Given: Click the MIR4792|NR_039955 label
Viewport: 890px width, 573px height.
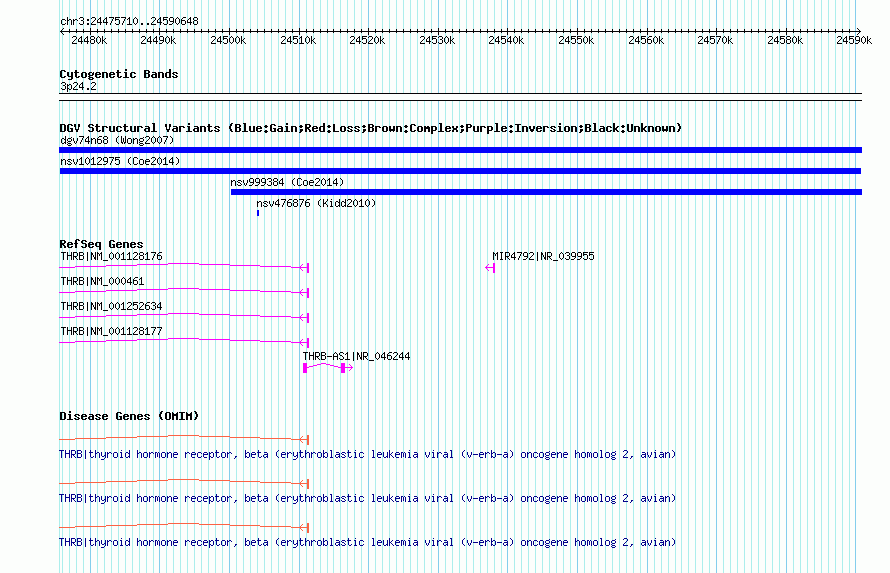Looking at the screenshot, I should [x=543, y=256].
